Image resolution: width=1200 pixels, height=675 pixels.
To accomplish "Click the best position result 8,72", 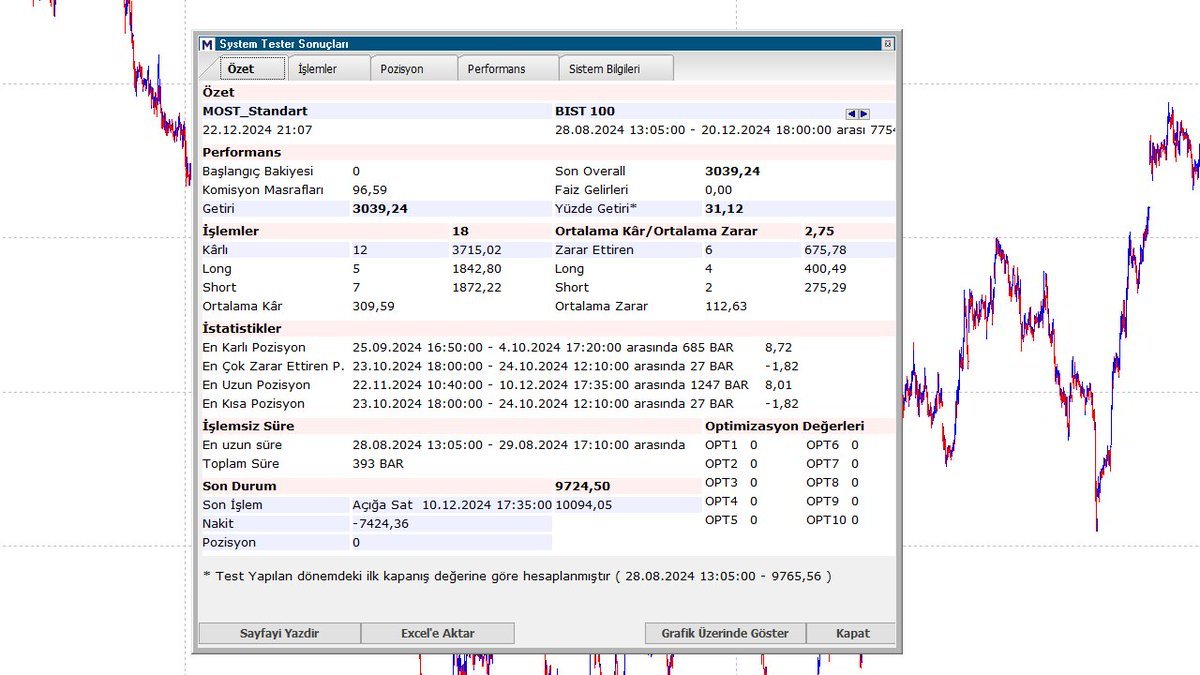I will (777, 348).
